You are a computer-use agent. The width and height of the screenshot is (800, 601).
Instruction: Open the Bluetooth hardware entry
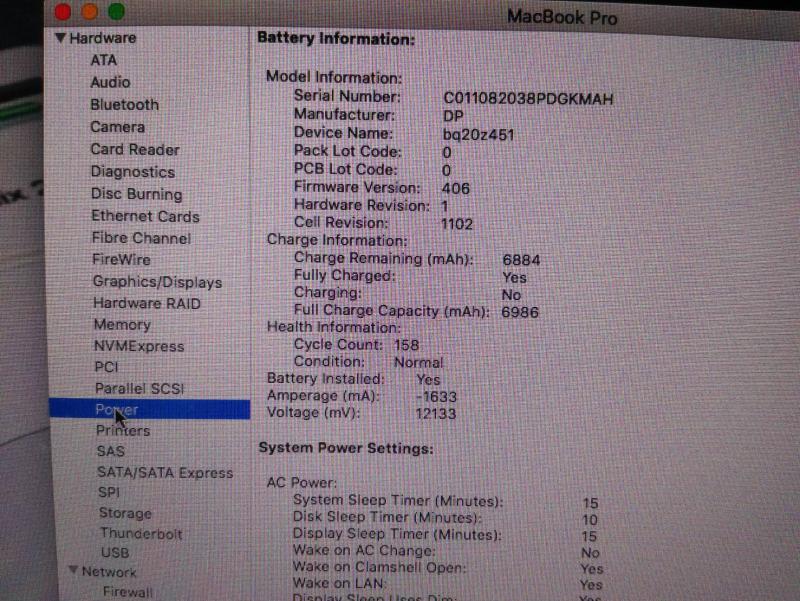pos(124,105)
